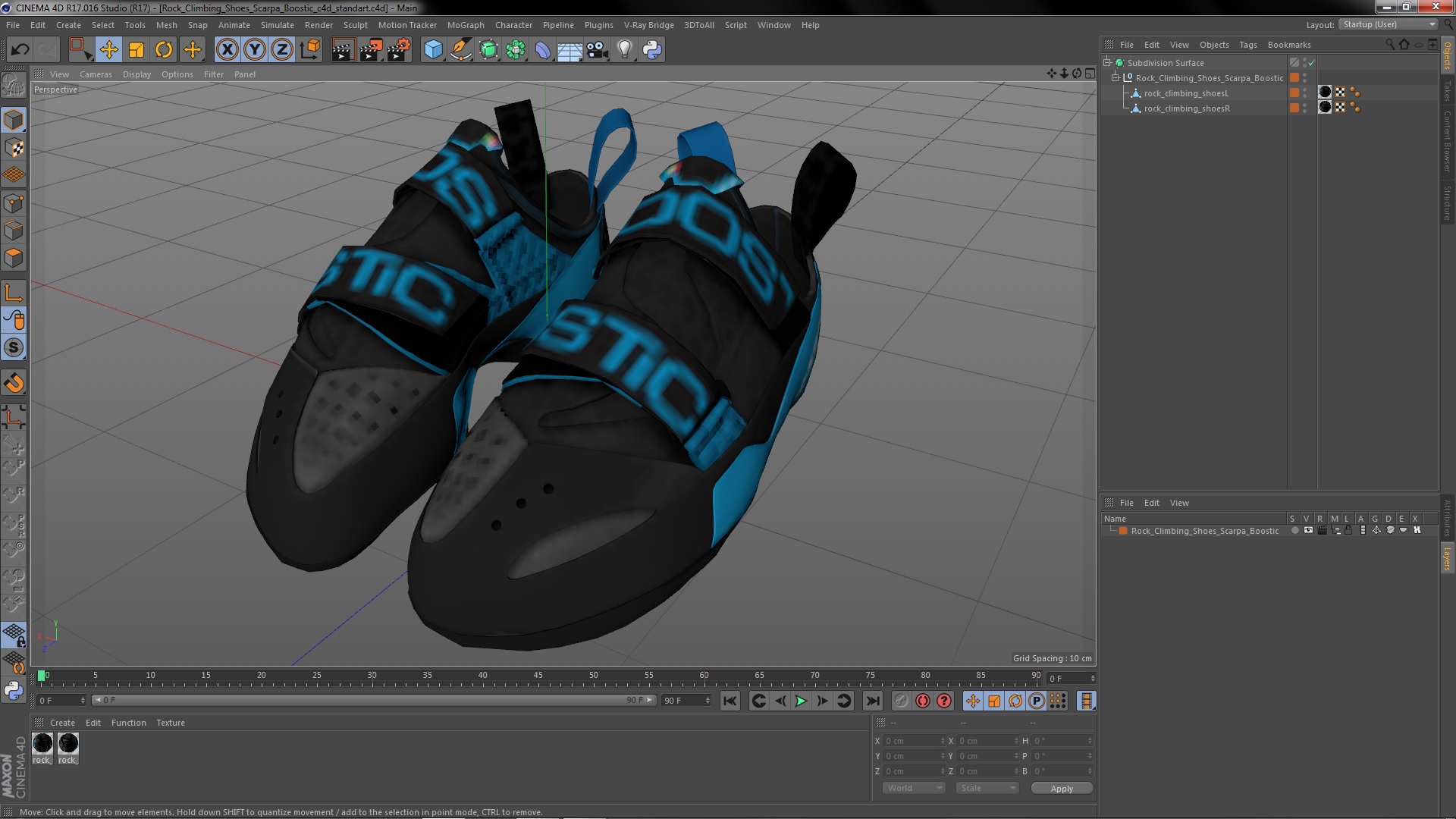Open the Layers side tab
The width and height of the screenshot is (1456, 819).
click(1447, 559)
